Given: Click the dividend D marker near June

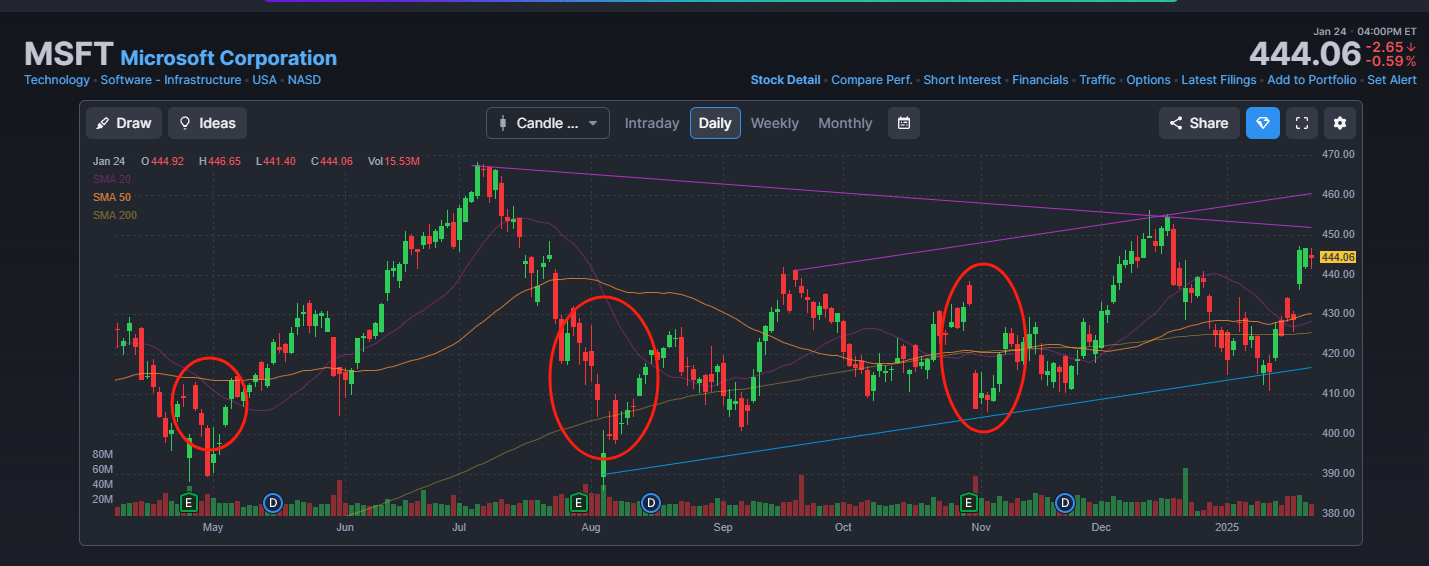Looking at the screenshot, I should tap(273, 501).
